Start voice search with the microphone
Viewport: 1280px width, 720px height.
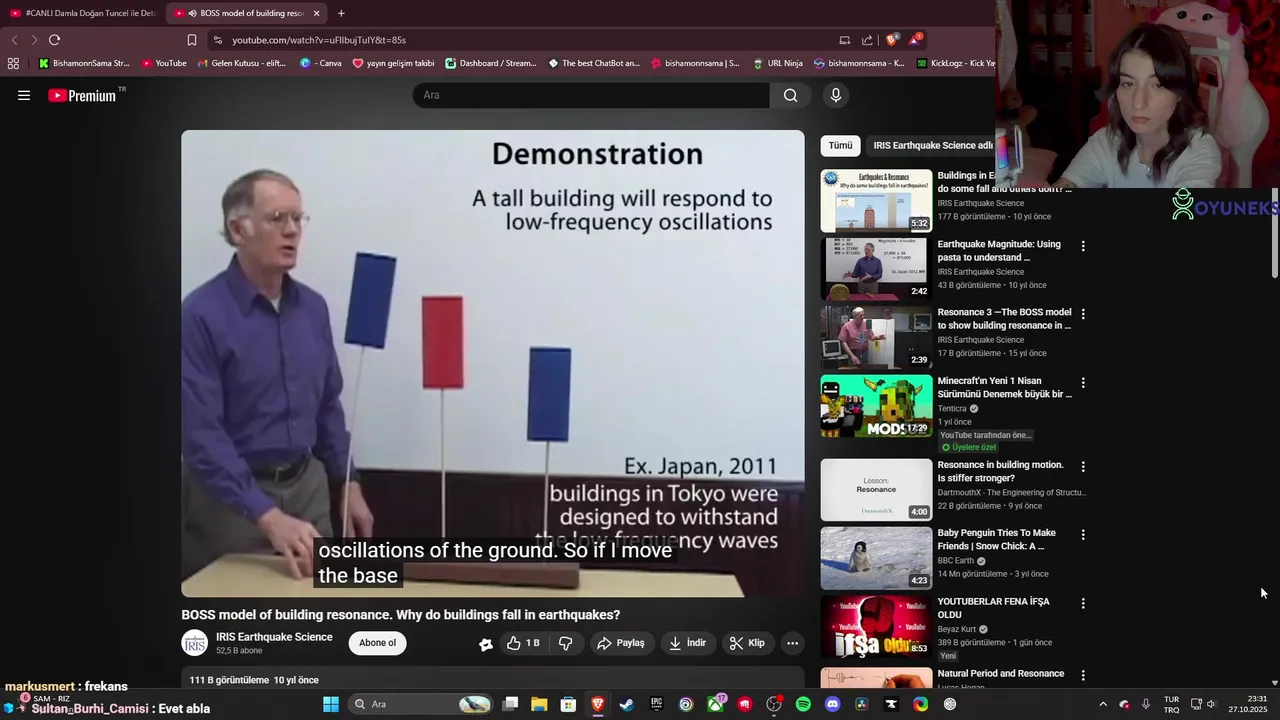[x=836, y=95]
